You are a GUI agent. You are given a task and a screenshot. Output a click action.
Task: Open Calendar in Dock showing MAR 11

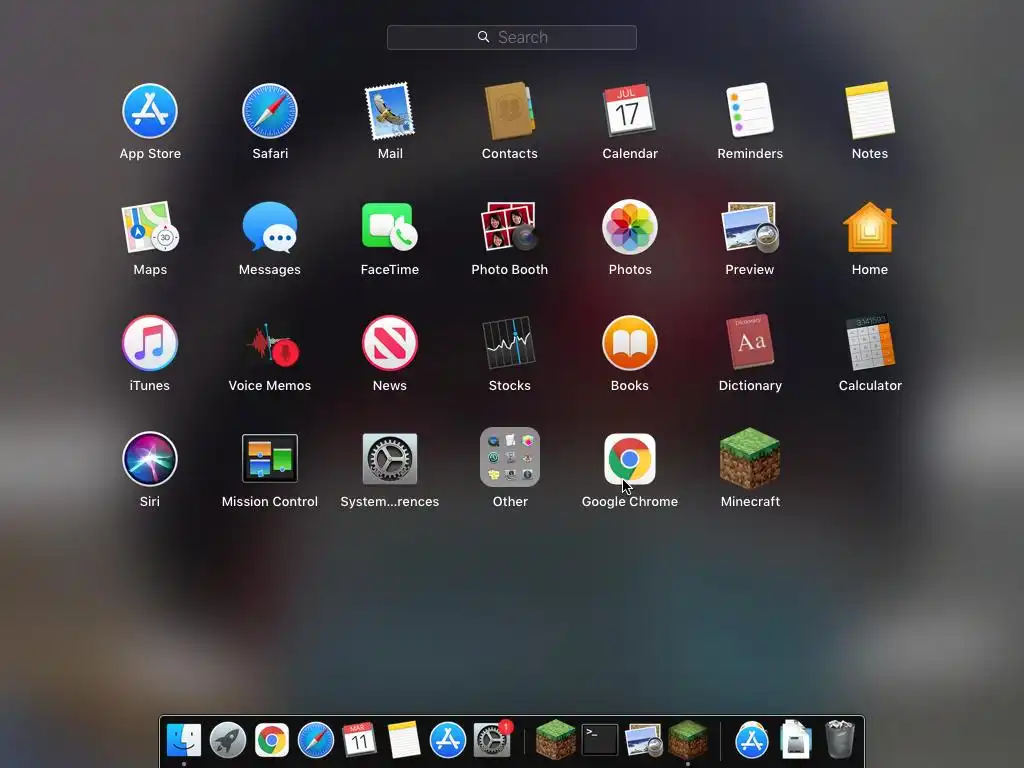click(x=359, y=740)
